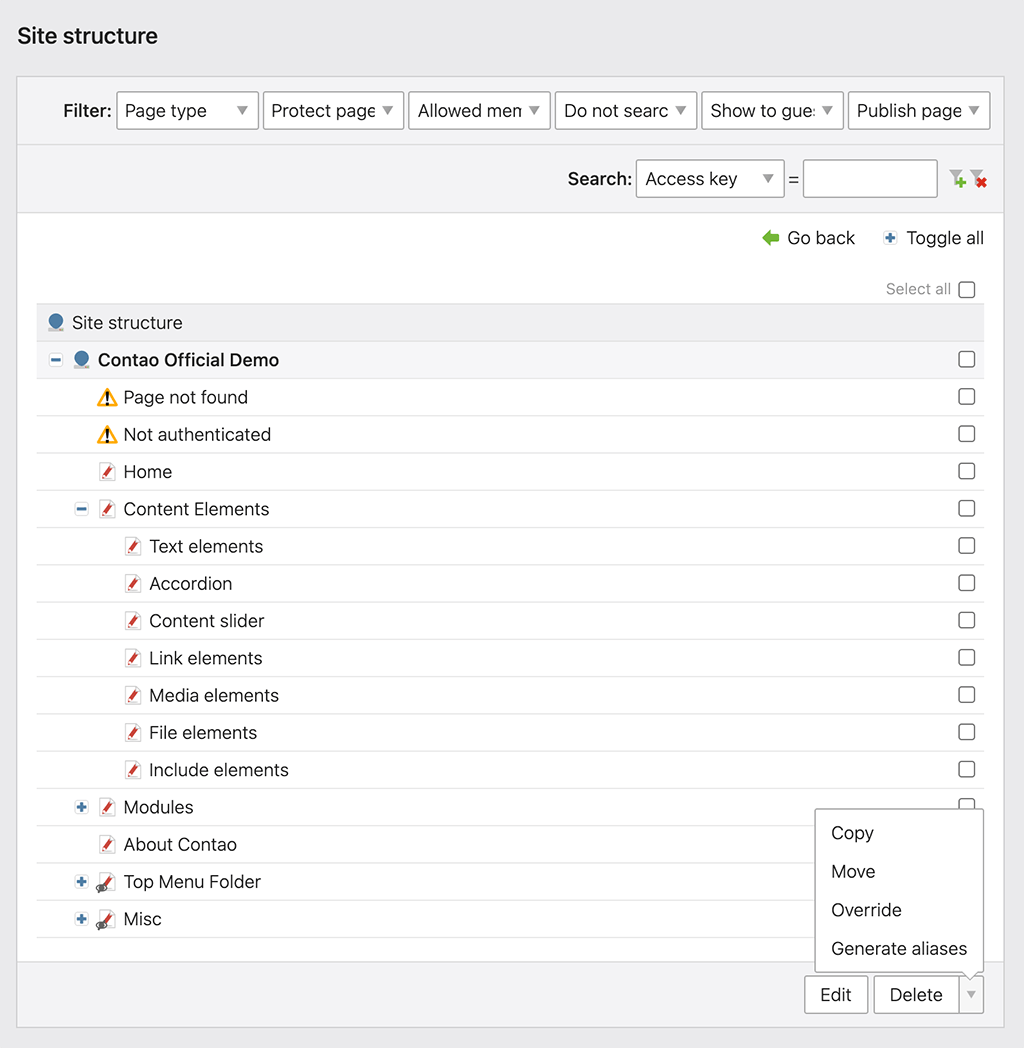
Task: Click the Misc hidden-page icon
Action: (x=106, y=920)
